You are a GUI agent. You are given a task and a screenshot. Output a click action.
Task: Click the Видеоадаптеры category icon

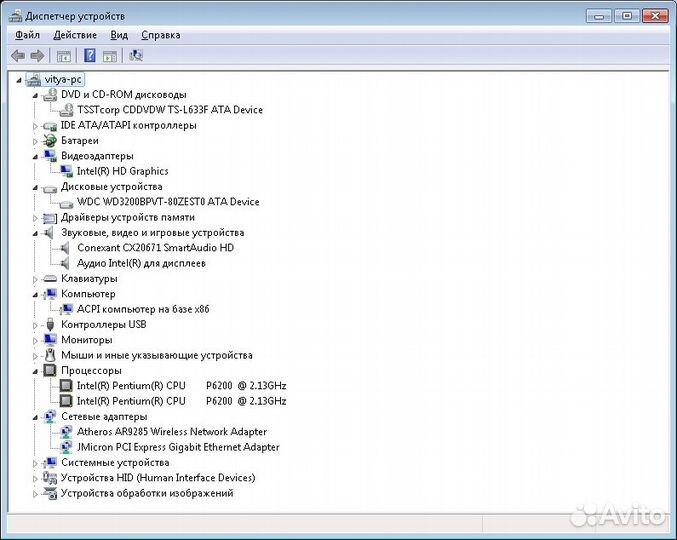(50, 156)
